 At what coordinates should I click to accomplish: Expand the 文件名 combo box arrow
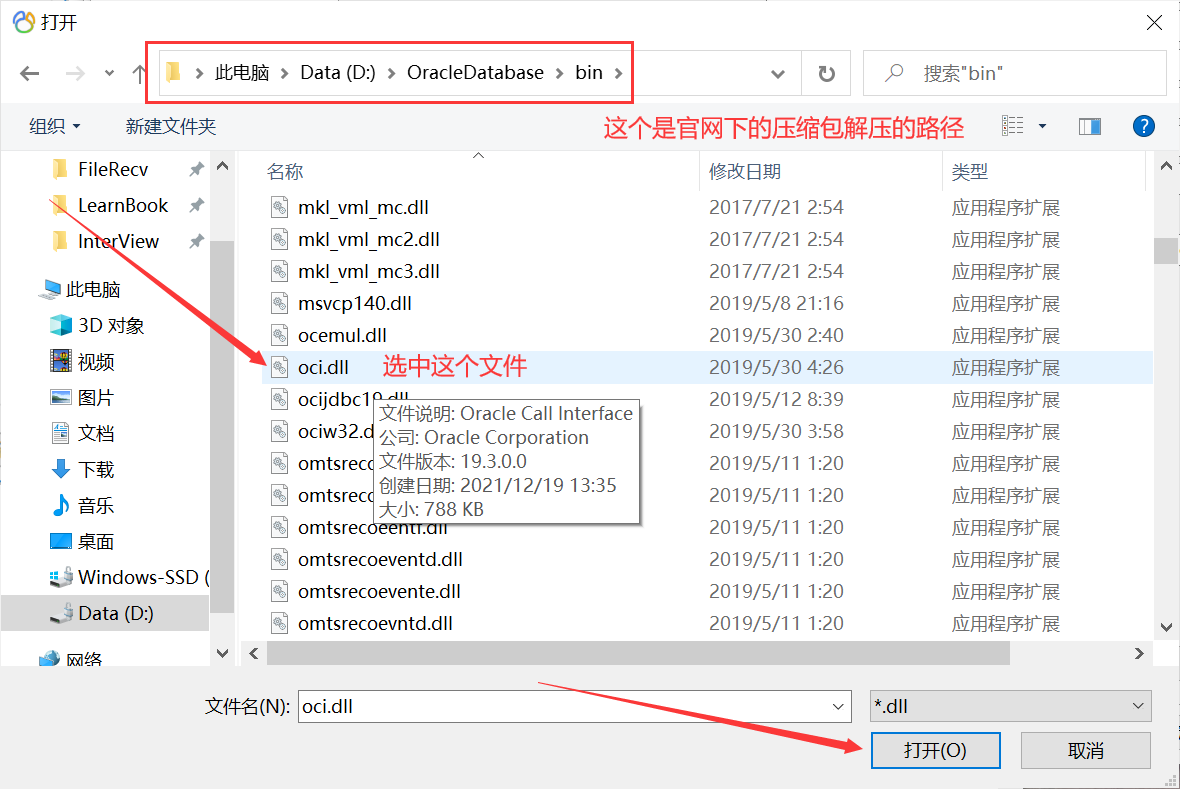click(837, 706)
